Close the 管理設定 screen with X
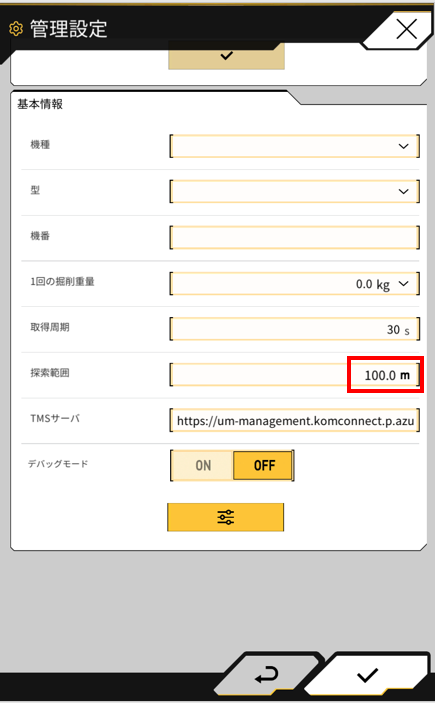 click(x=406, y=30)
